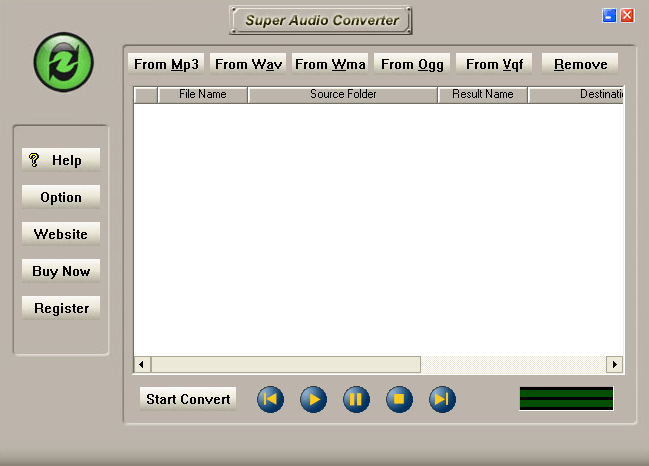Open the Register dialog
This screenshot has width=649, height=466.
click(61, 308)
